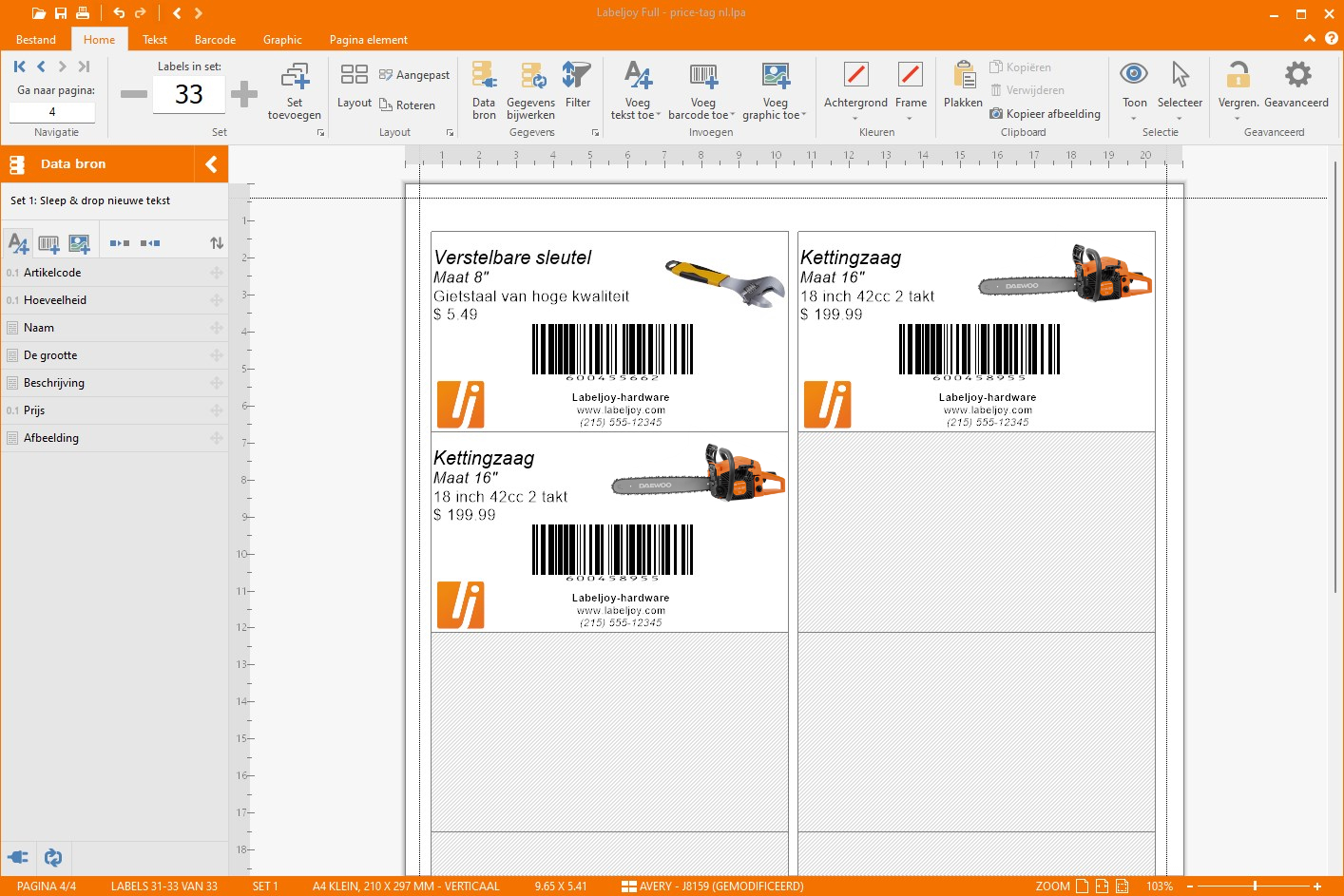Click Gegevens bijwerken refresh data
This screenshot has height=896, width=1344.
531,91
